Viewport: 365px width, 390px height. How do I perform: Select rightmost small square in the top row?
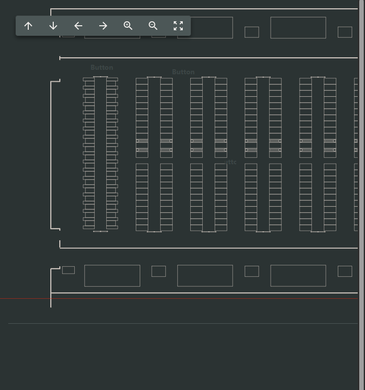click(x=345, y=32)
